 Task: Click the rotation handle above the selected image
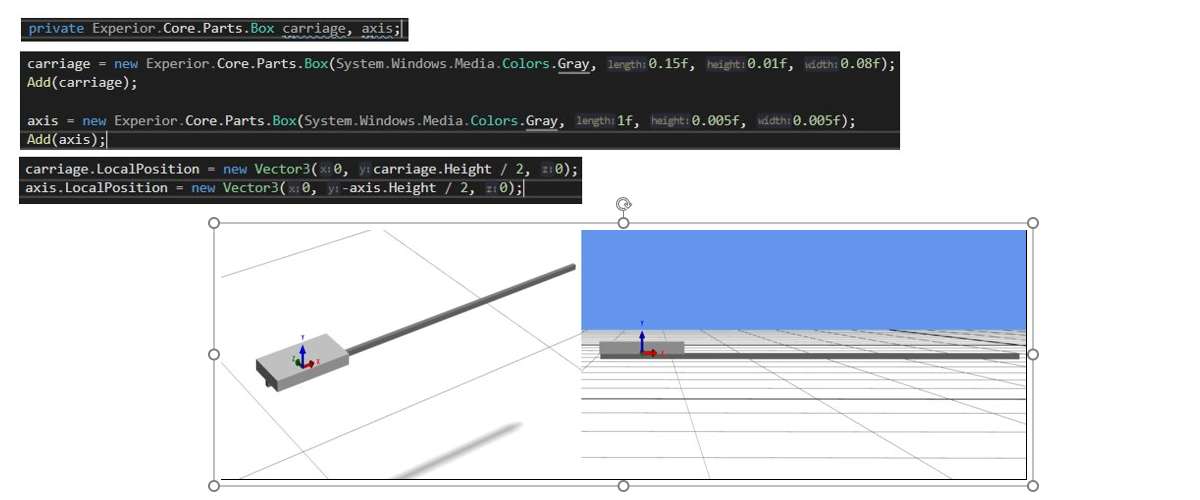click(x=623, y=204)
